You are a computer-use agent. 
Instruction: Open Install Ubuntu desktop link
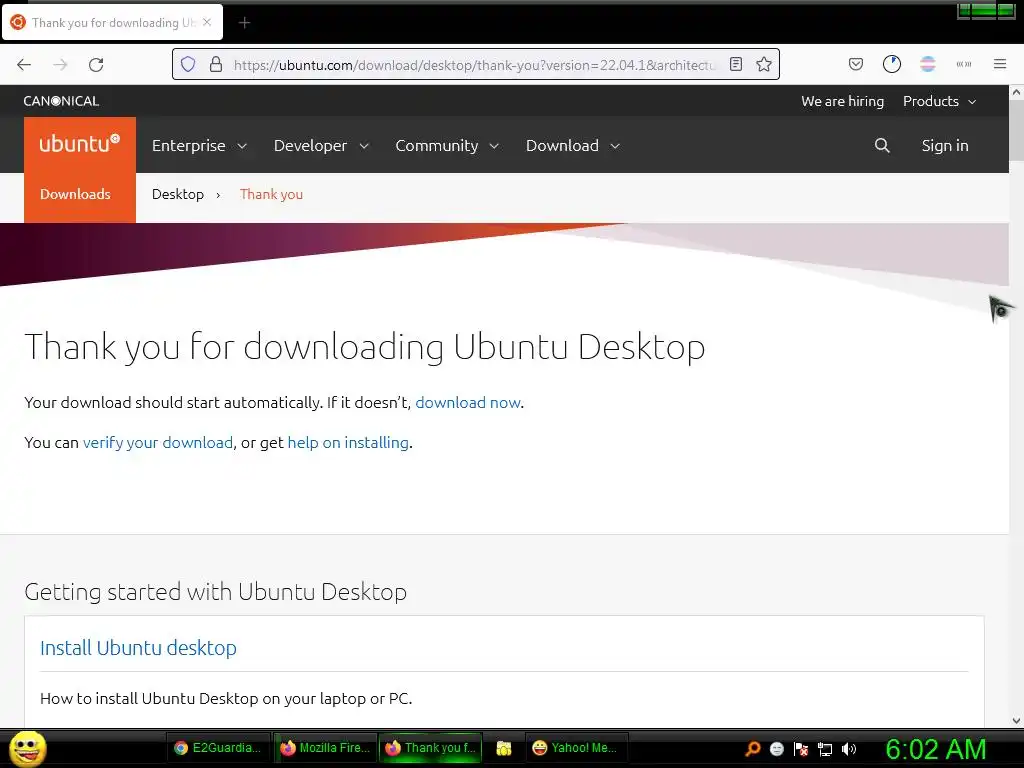[138, 648]
